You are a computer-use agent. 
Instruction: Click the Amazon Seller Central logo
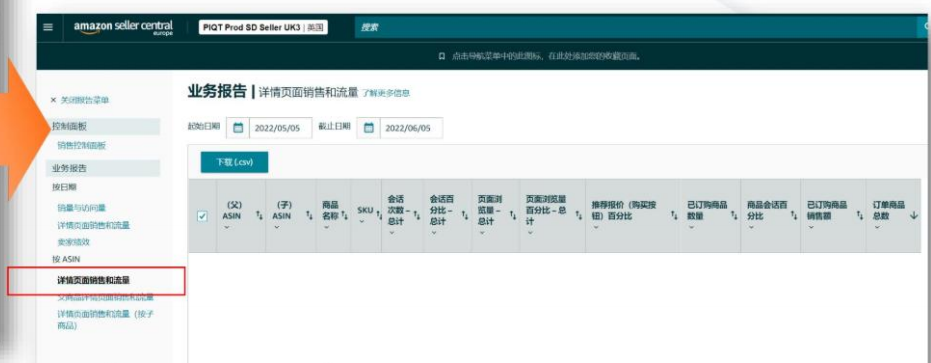point(124,28)
